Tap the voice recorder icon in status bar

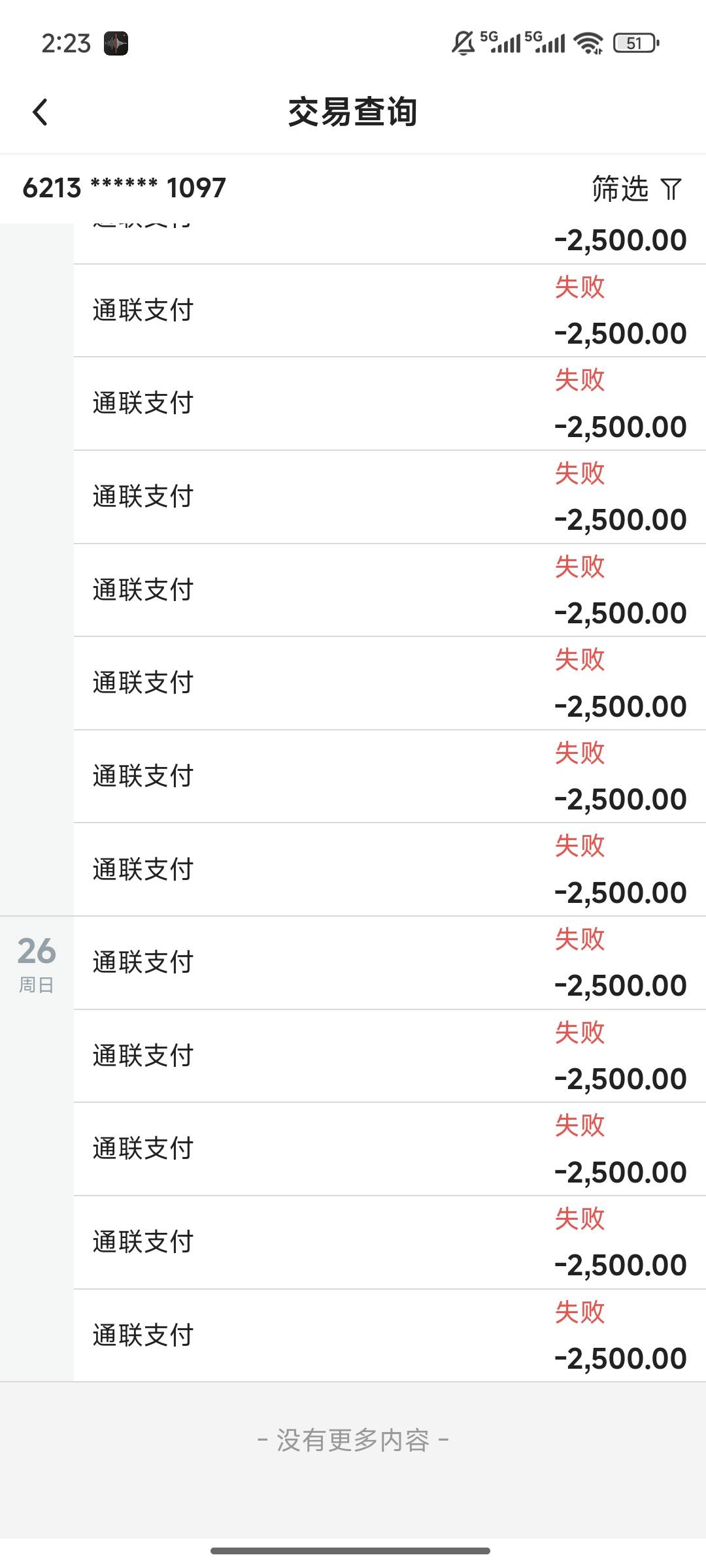pyautogui.click(x=116, y=44)
